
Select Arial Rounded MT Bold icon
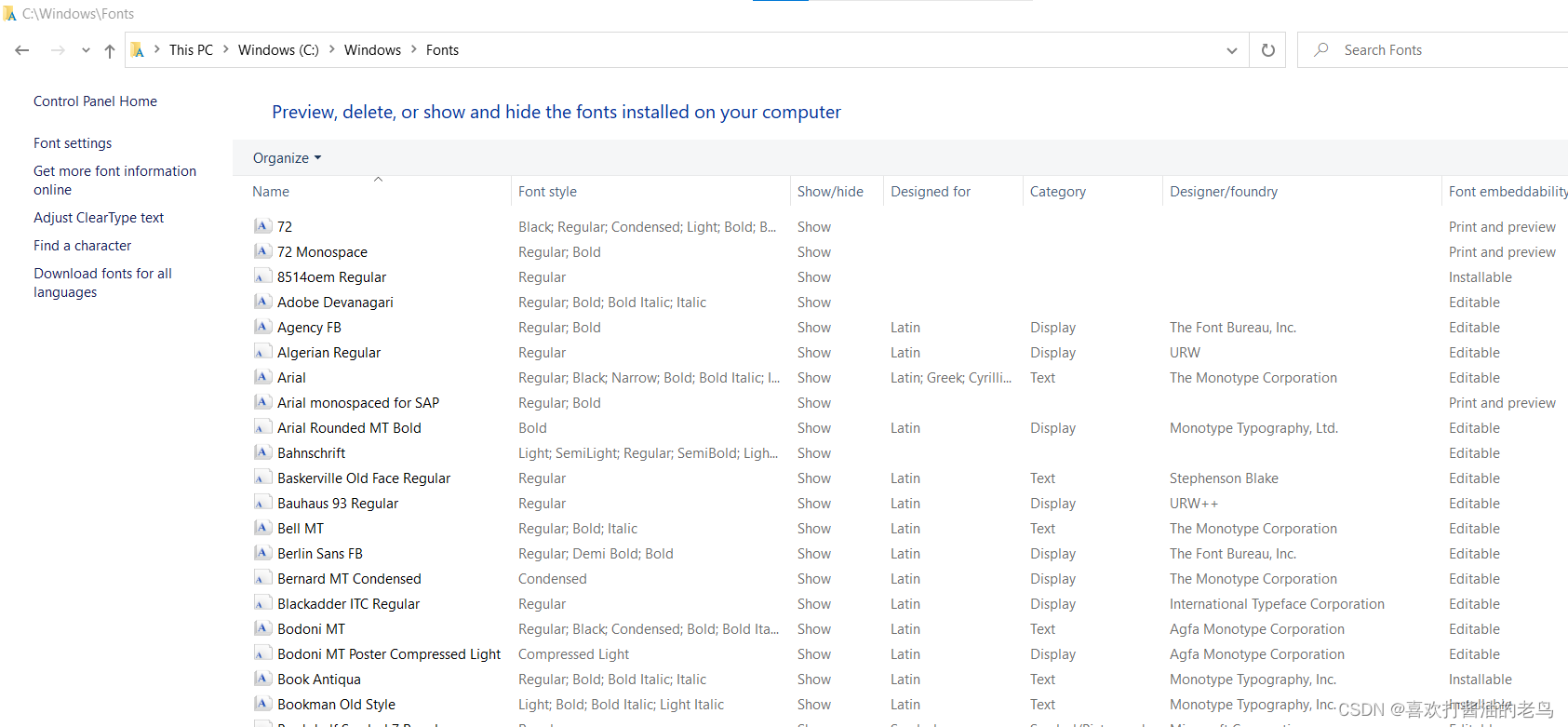tap(262, 427)
